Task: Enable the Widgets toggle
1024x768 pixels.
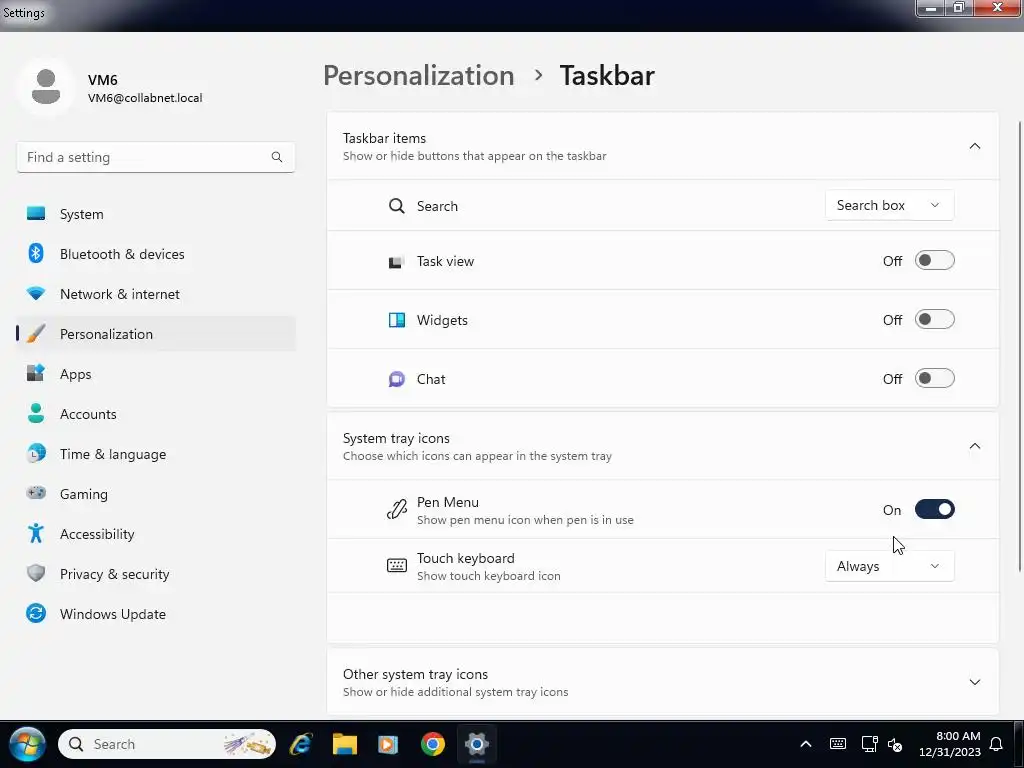Action: pos(935,319)
